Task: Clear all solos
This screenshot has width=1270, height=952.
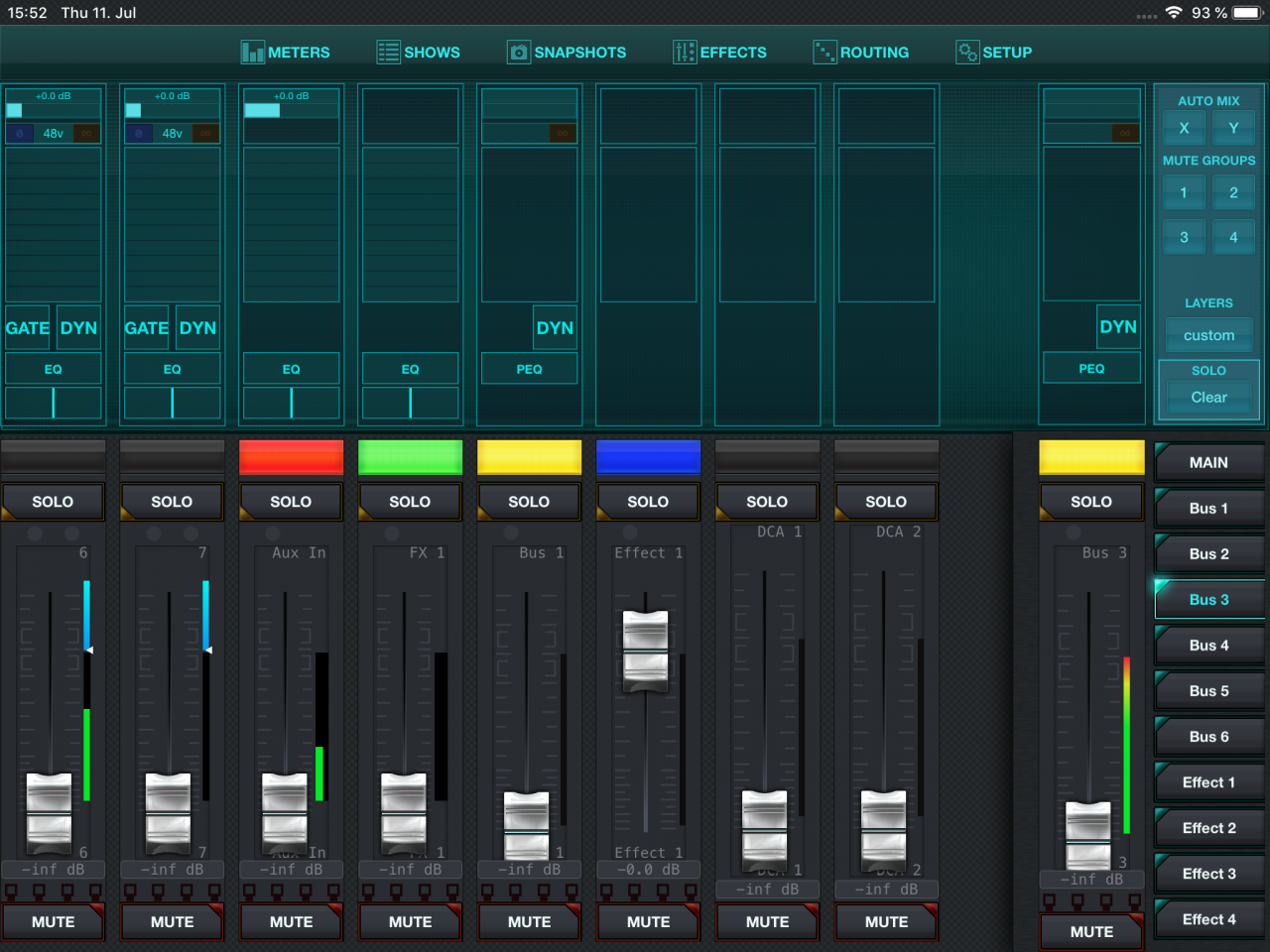Action: [1208, 397]
